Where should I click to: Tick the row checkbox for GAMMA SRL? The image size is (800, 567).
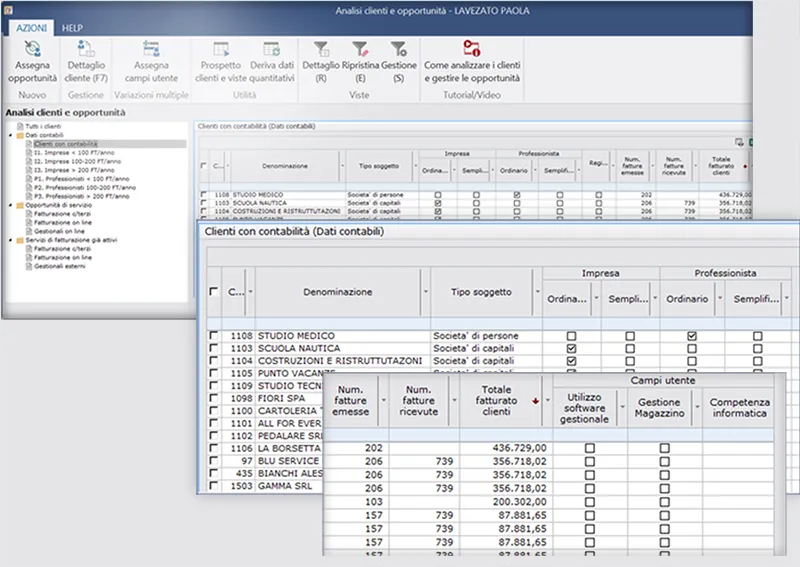tap(213, 485)
